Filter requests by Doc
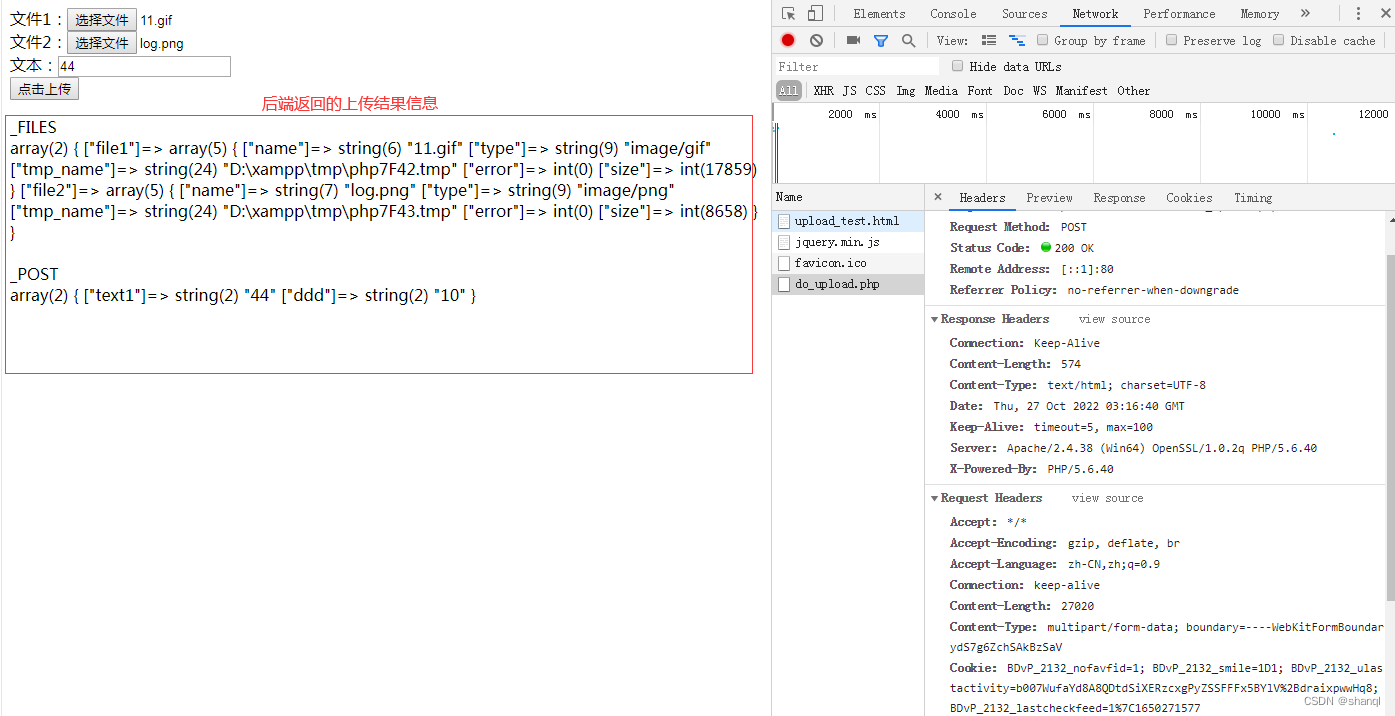 click(x=1013, y=91)
